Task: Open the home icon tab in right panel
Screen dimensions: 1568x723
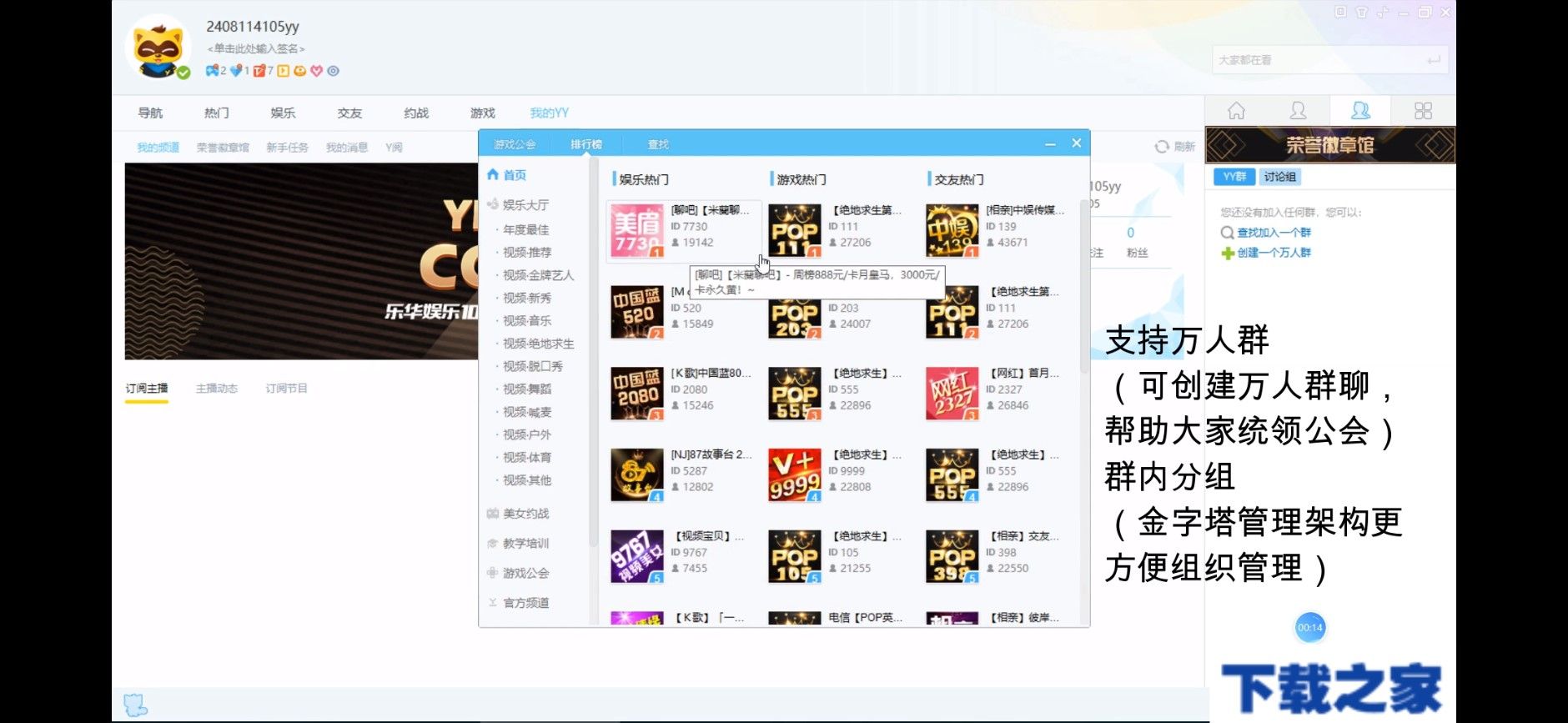Action: click(1237, 111)
